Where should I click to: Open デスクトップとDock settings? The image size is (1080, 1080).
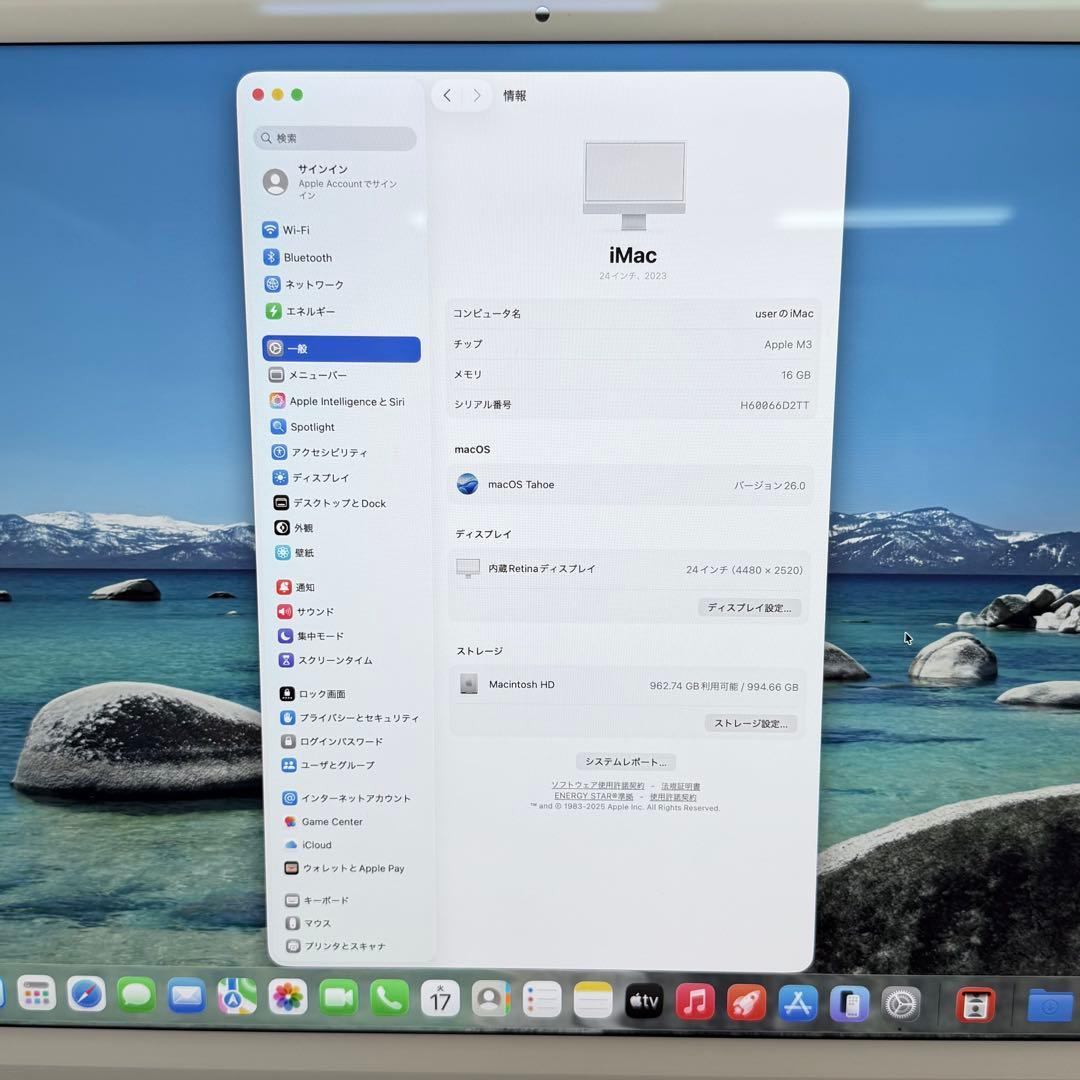330,503
